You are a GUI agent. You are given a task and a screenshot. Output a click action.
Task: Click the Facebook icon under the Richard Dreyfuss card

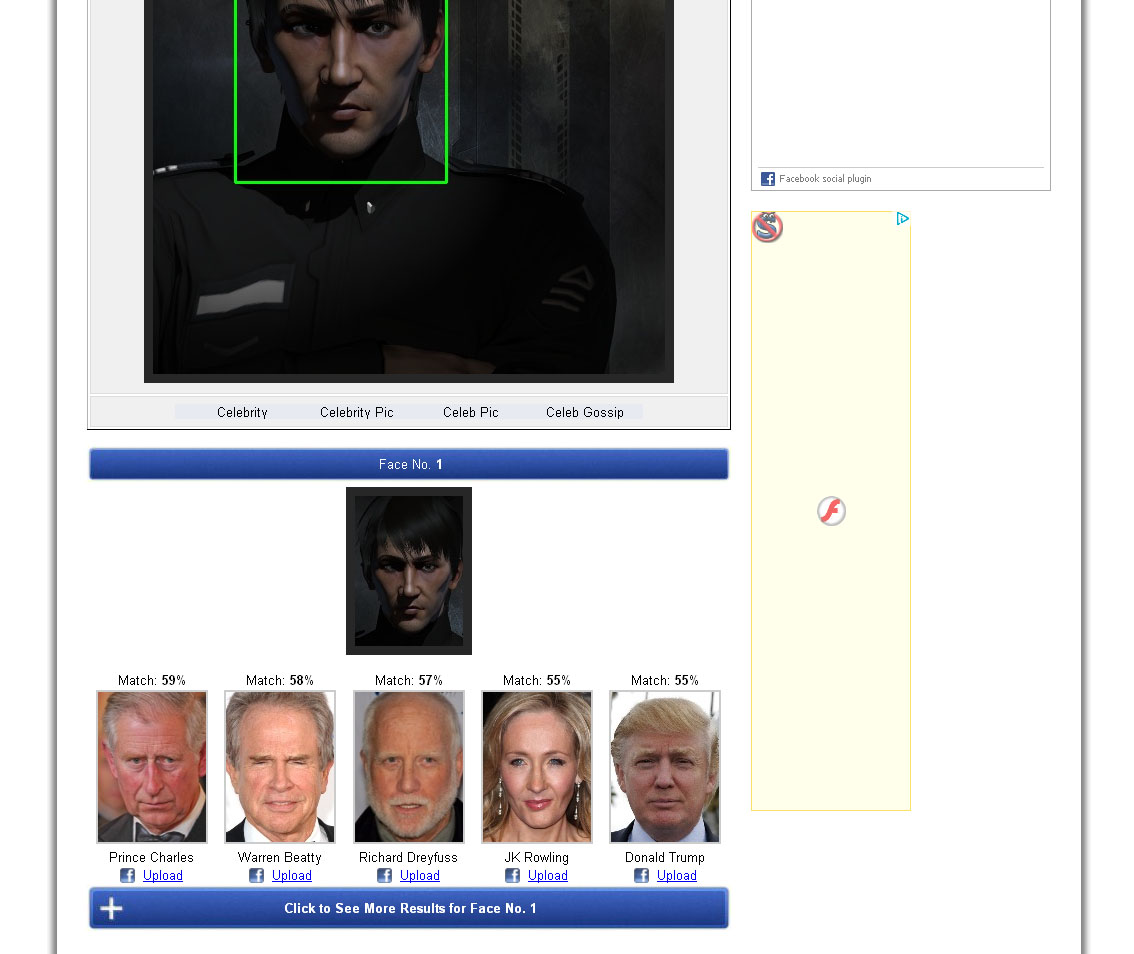click(x=384, y=875)
